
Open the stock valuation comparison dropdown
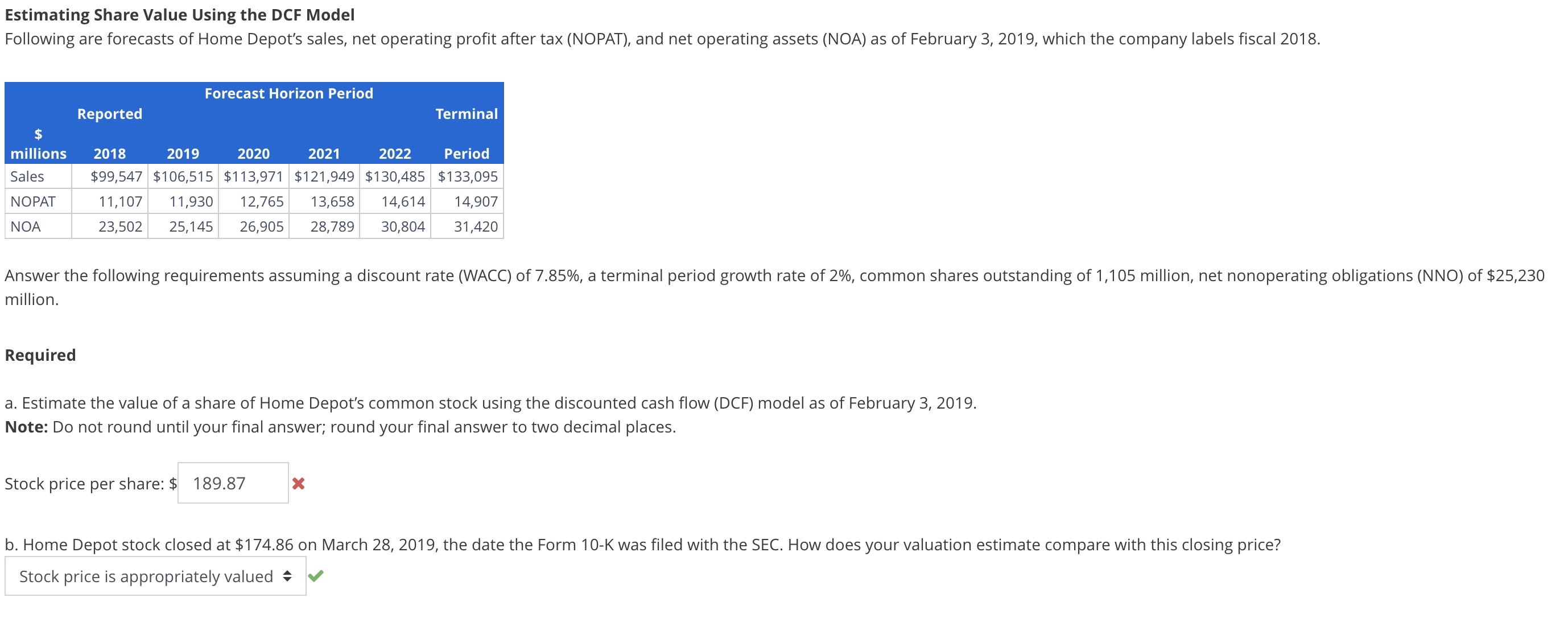click(155, 575)
